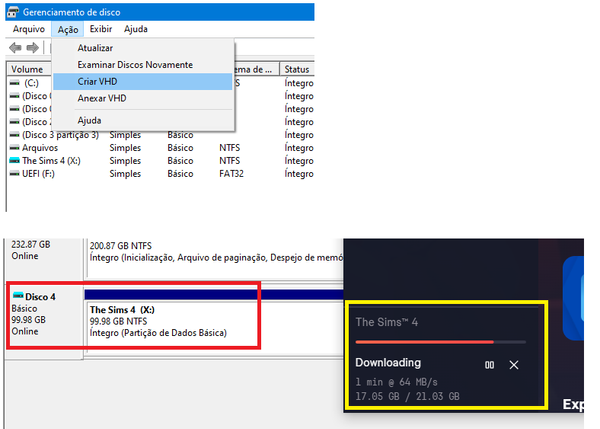The height and width of the screenshot is (429, 600).
Task: Click the Disco 4 disk icon
Action: tap(18, 295)
